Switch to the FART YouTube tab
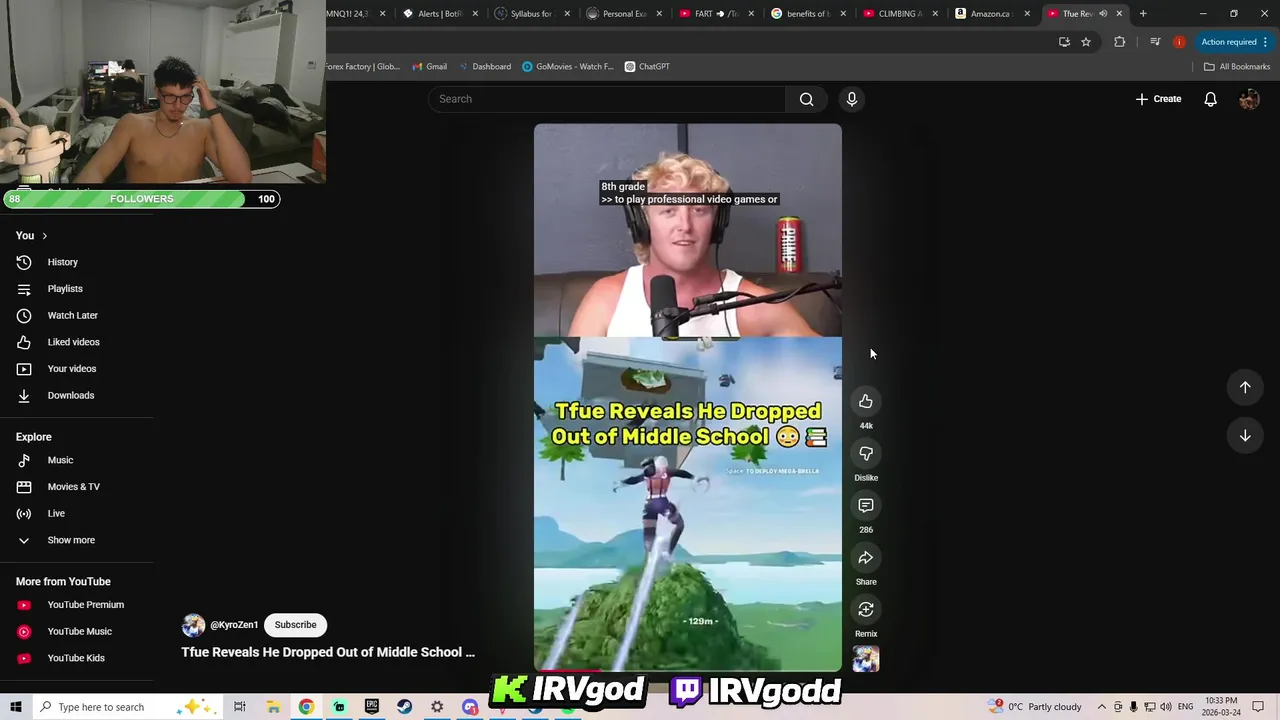The width and height of the screenshot is (1280, 720). (717, 14)
